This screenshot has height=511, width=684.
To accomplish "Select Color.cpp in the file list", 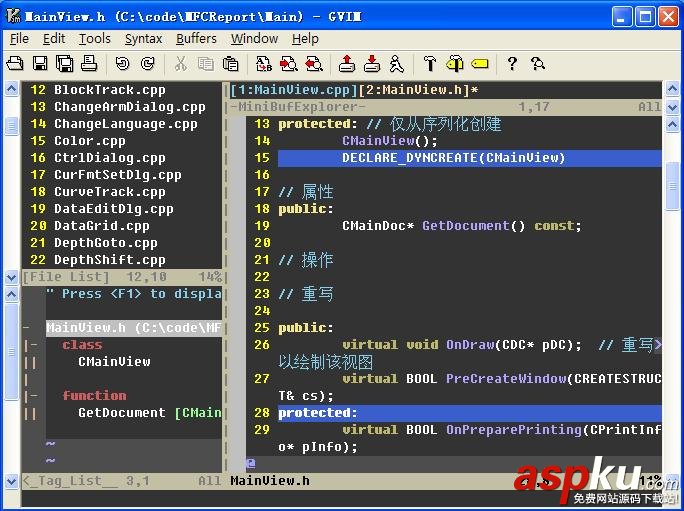I will pyautogui.click(x=89, y=141).
